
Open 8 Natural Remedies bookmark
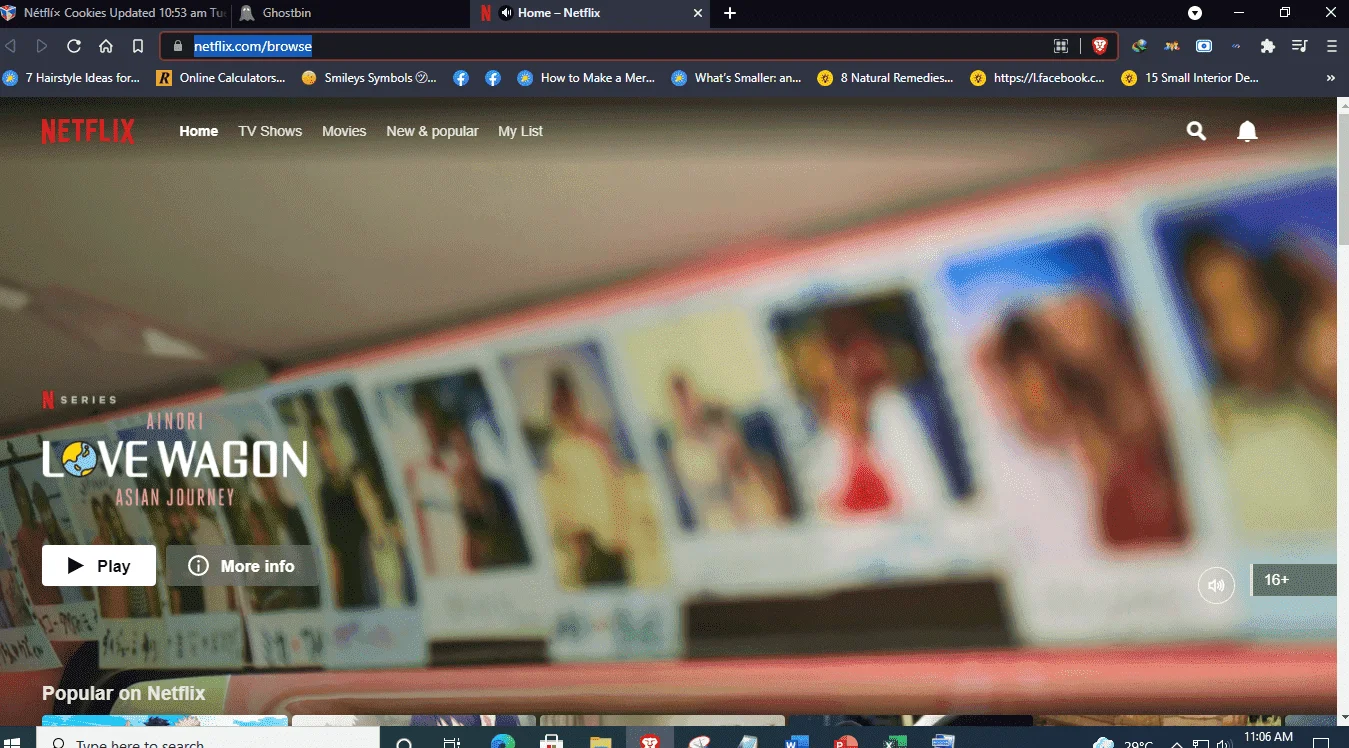tap(886, 78)
